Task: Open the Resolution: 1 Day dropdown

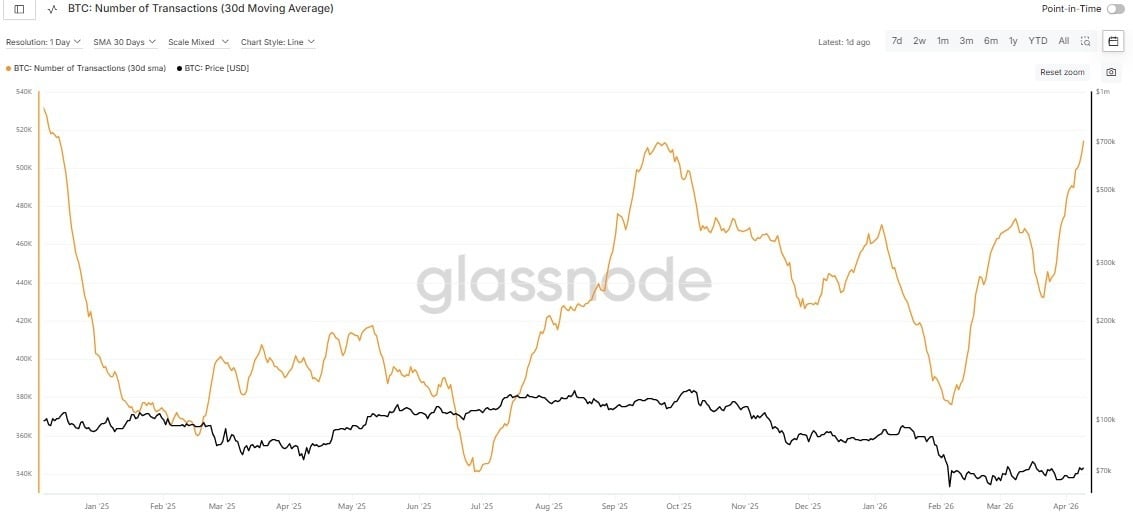Action: [x=43, y=42]
